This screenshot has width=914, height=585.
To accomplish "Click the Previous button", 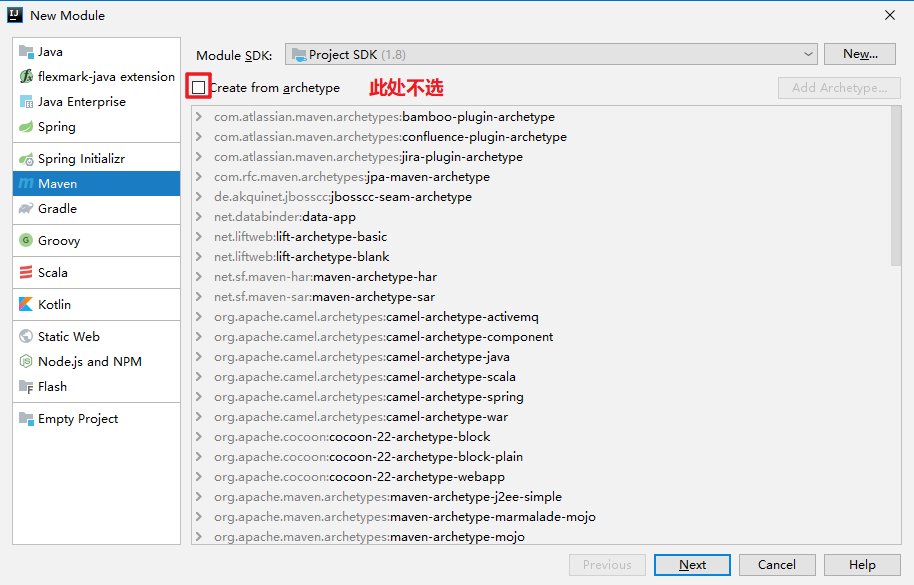I will tap(607, 565).
